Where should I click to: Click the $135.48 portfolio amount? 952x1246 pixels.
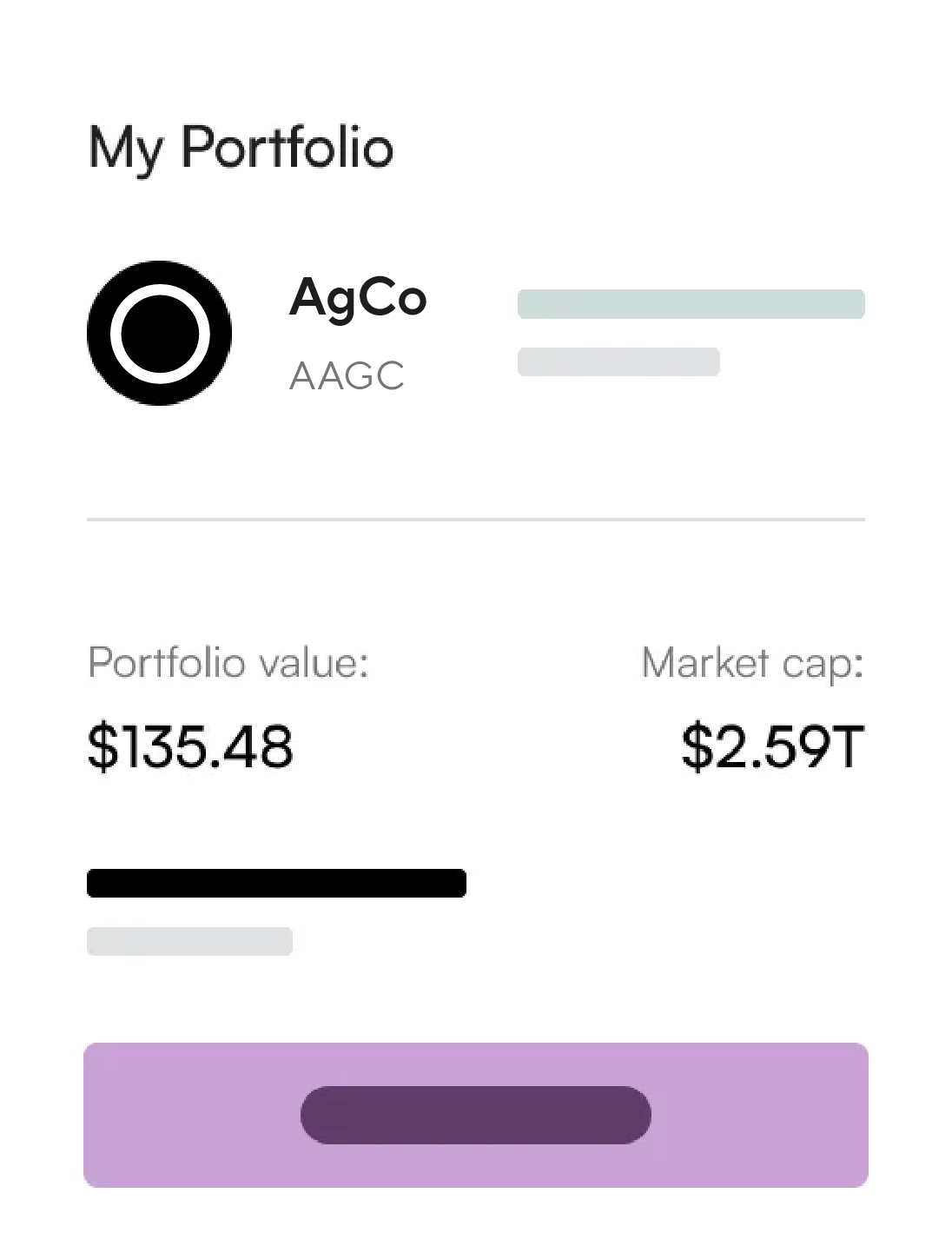pos(190,746)
